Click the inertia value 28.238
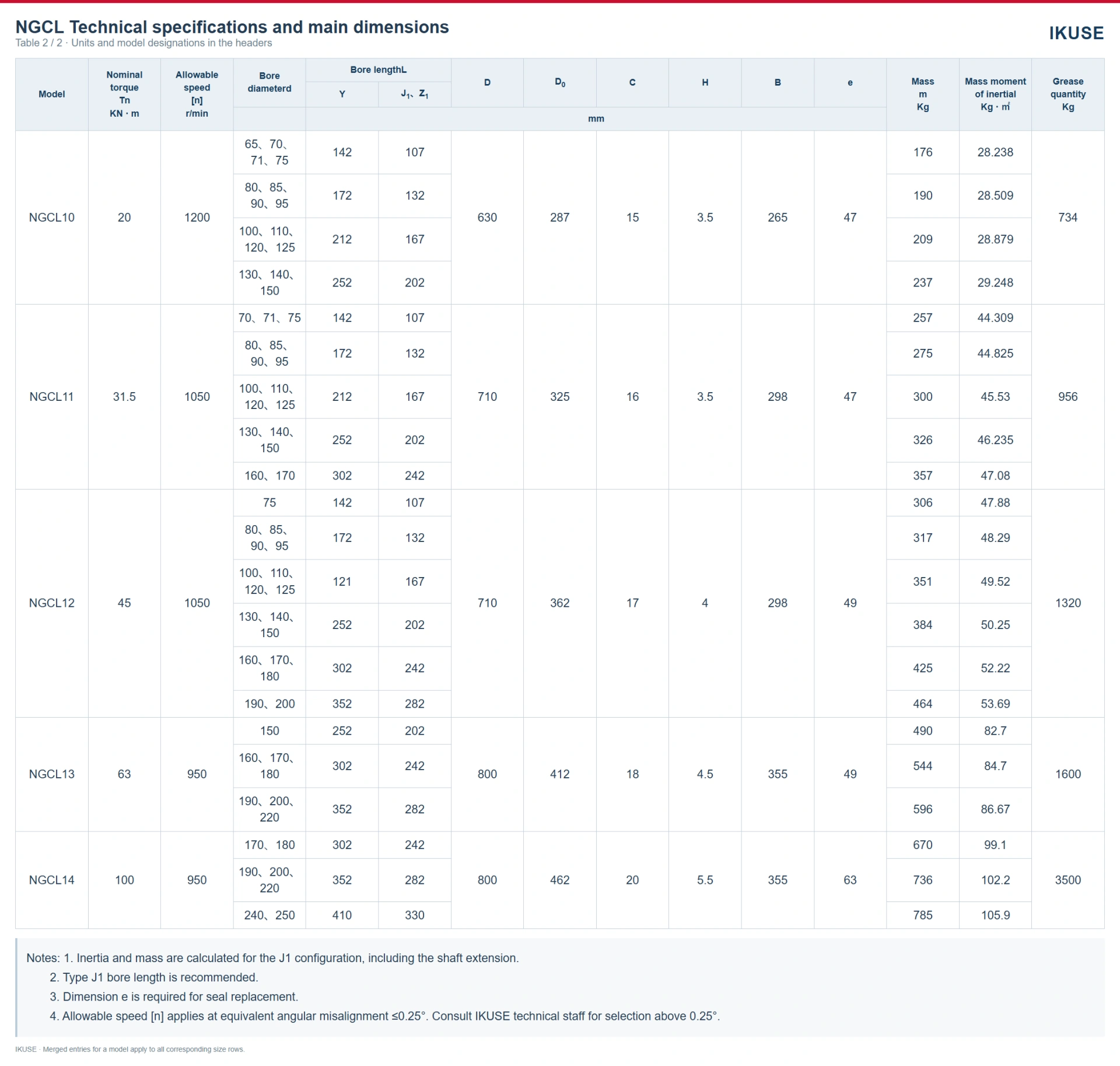The width and height of the screenshot is (1120, 1066). pyautogui.click(x=995, y=152)
